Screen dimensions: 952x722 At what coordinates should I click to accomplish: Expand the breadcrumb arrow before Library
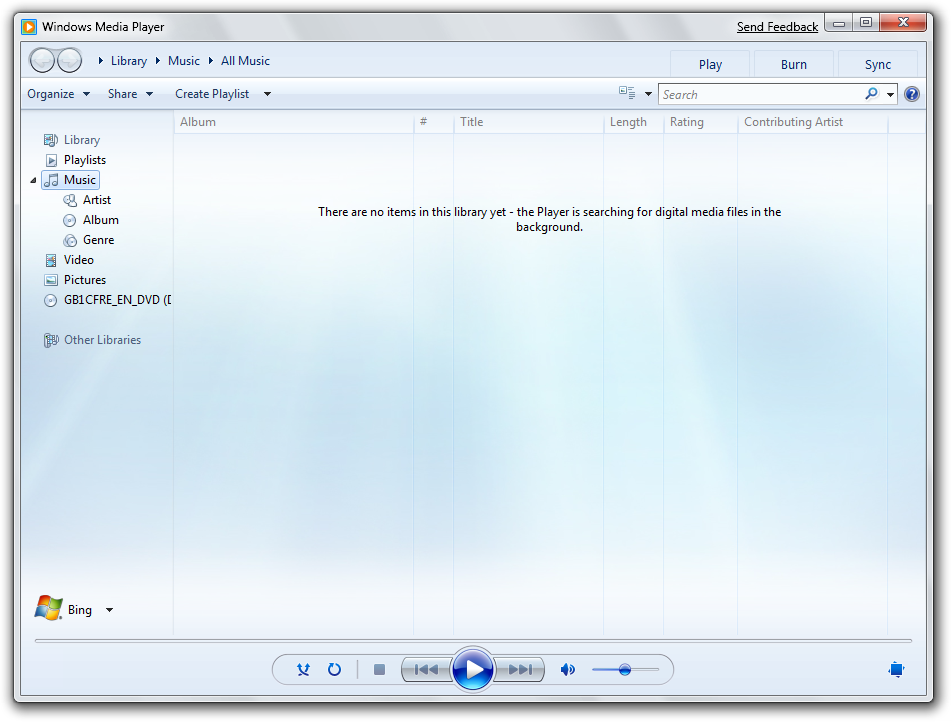click(100, 61)
